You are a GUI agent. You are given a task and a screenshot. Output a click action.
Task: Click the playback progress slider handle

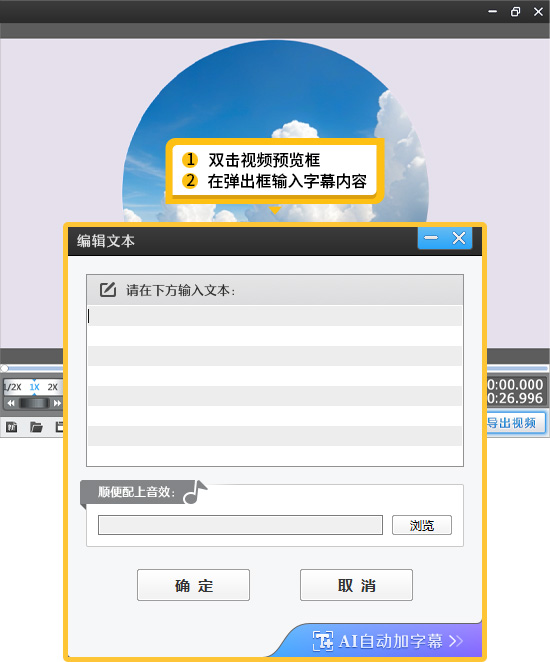coord(4,368)
